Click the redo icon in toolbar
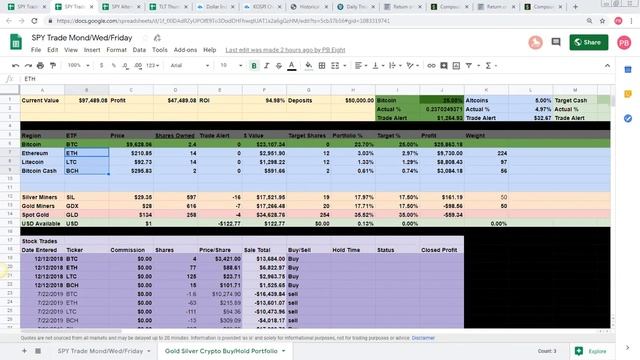 click(x=28, y=66)
